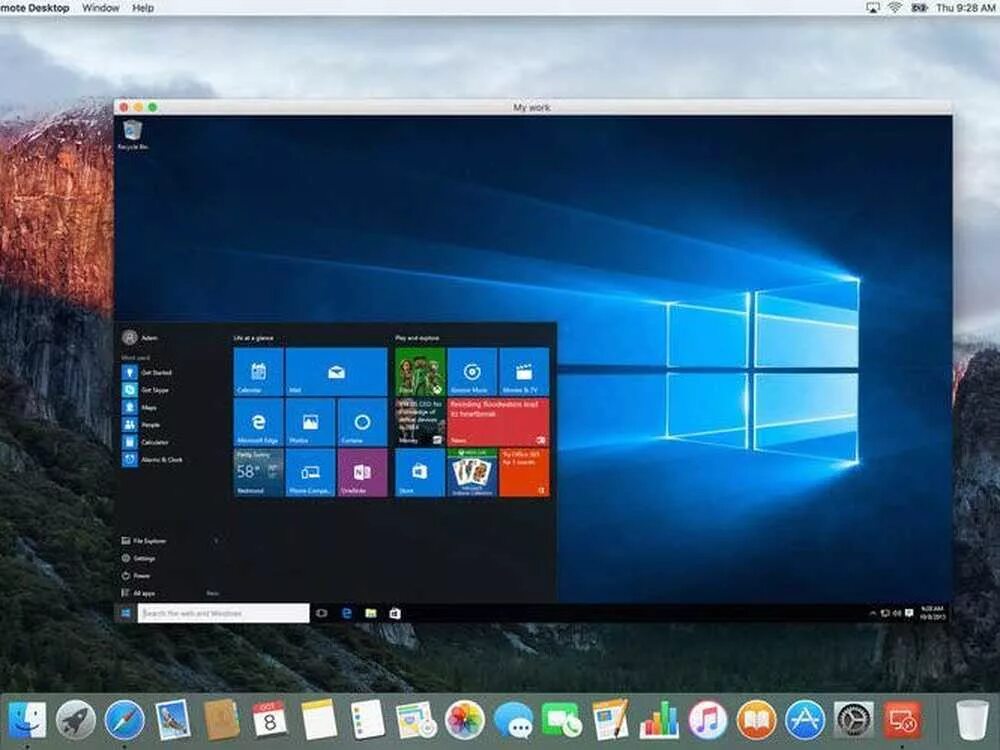Show All apps in Start menu
1000x750 pixels.
tap(138, 593)
